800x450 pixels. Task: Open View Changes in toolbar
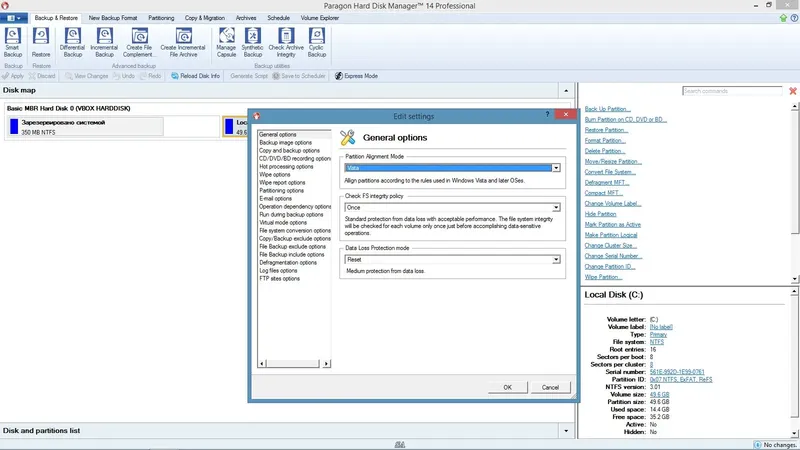86,76
